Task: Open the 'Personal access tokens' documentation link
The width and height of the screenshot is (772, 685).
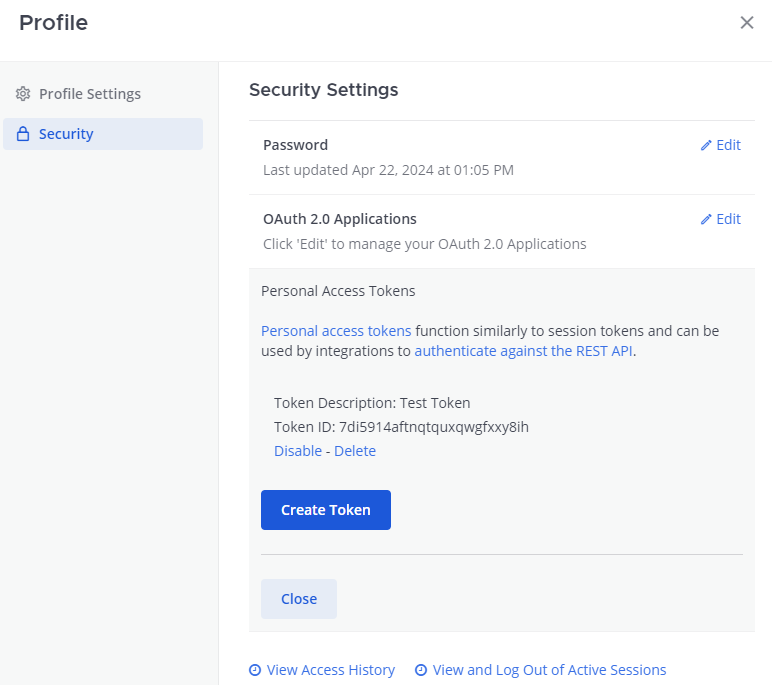Action: (x=336, y=331)
